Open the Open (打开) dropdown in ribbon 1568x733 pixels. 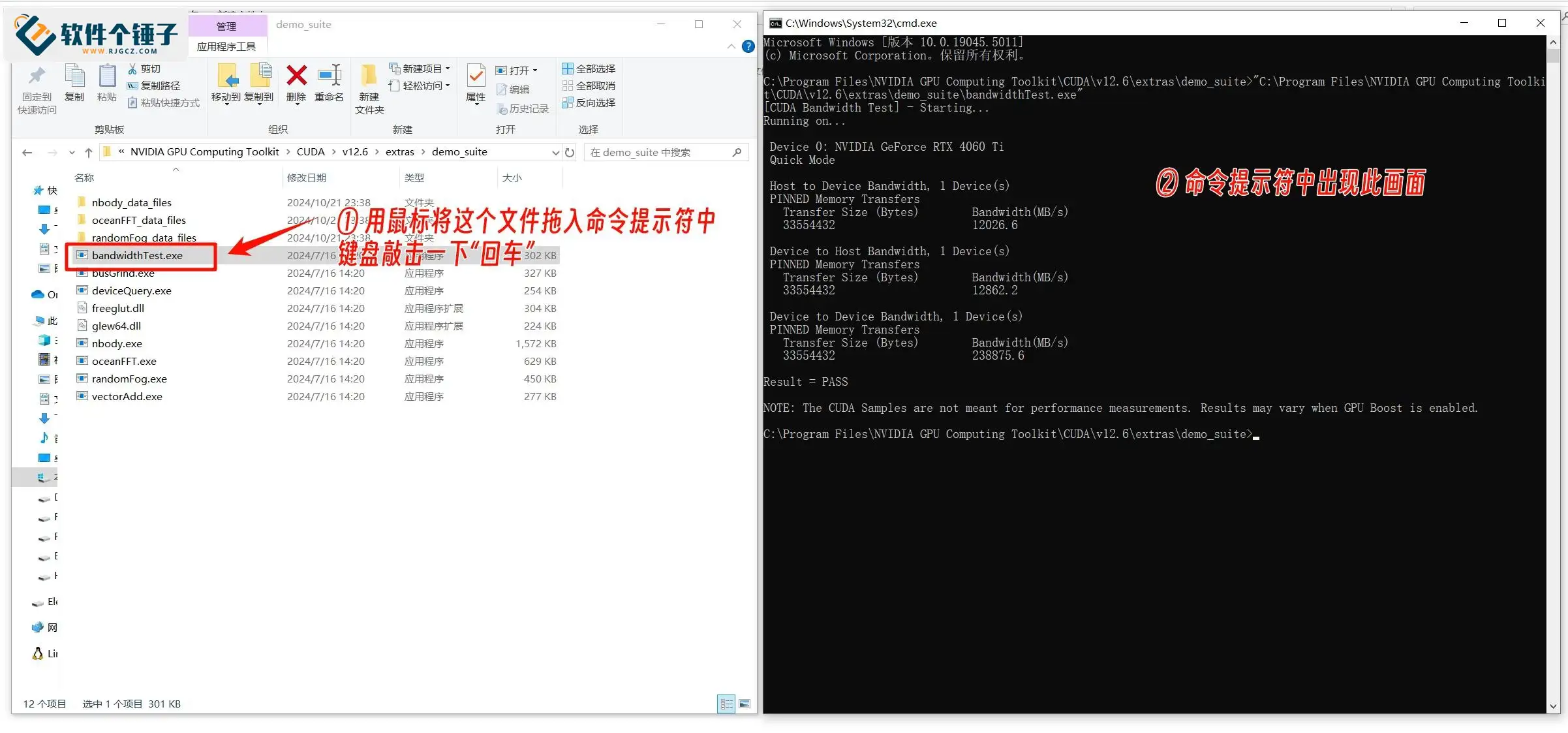517,70
